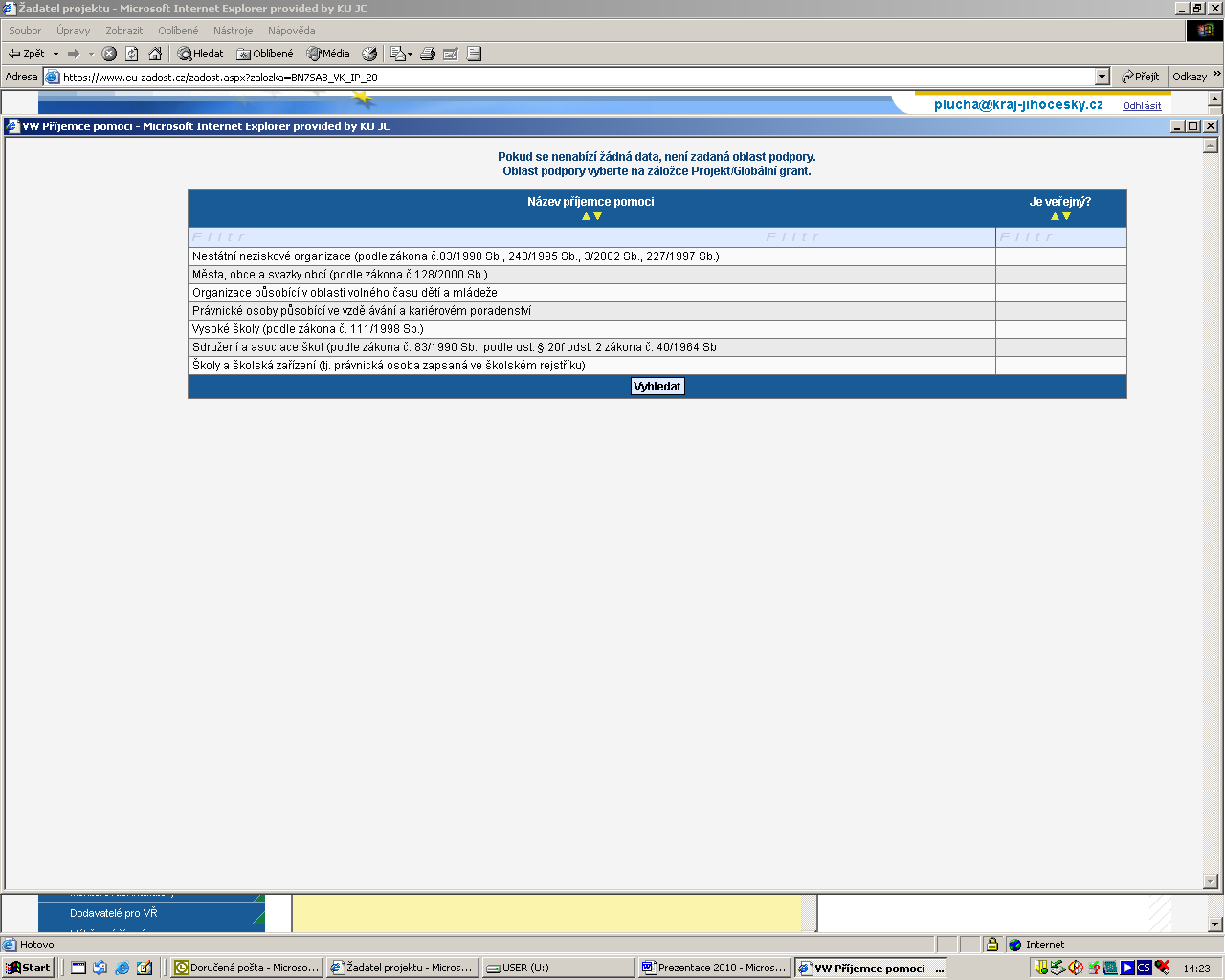Sort Název příjemce pomoci ascending arrow
Image resolution: width=1225 pixels, height=980 pixels.
click(x=586, y=216)
